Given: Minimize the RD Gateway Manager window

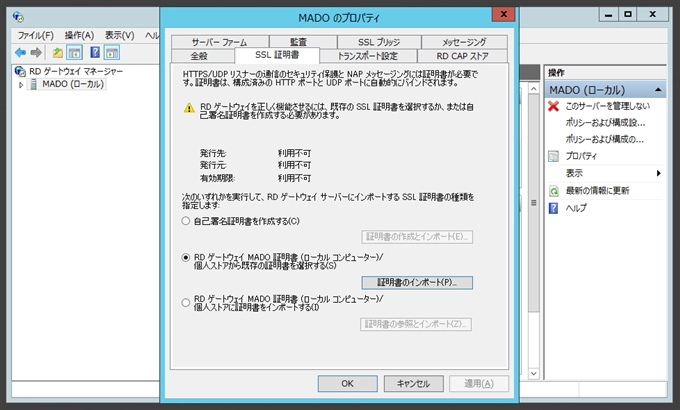Looking at the screenshot, I should click(608, 14).
